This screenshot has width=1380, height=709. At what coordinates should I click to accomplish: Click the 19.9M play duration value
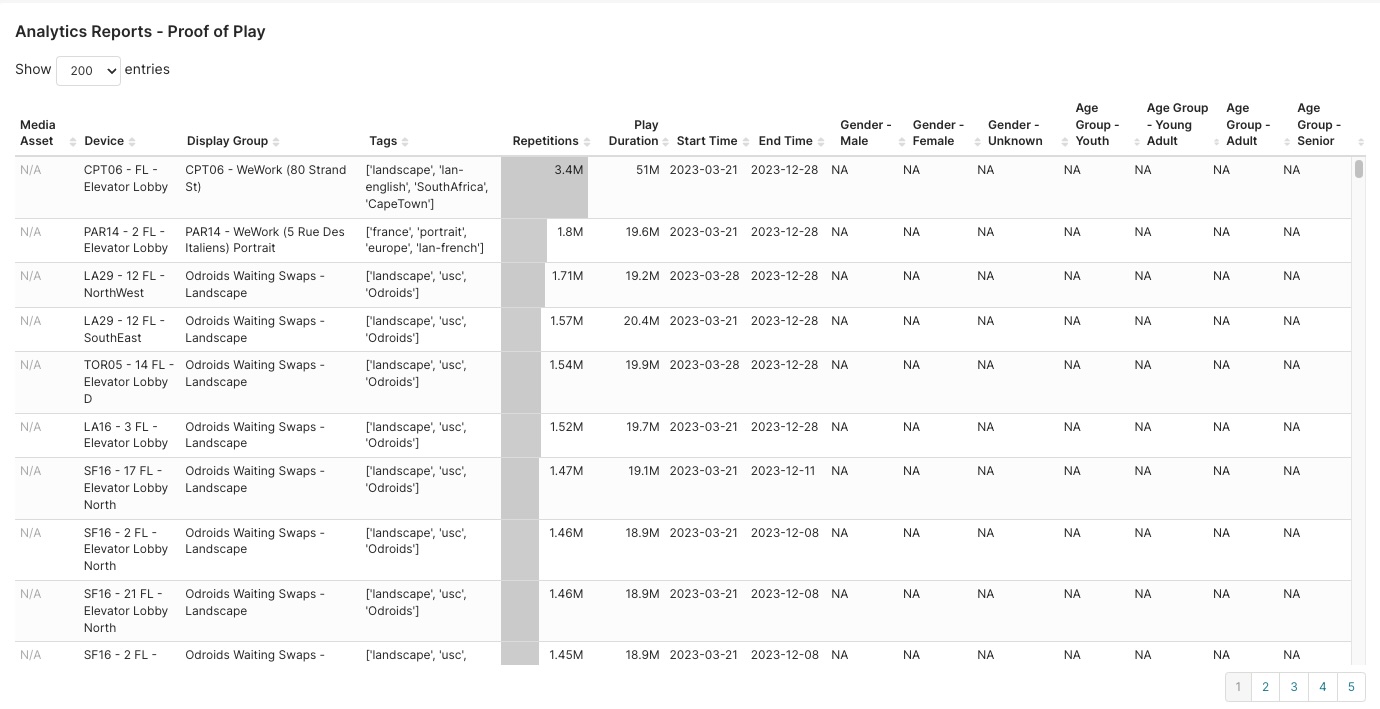pos(643,365)
